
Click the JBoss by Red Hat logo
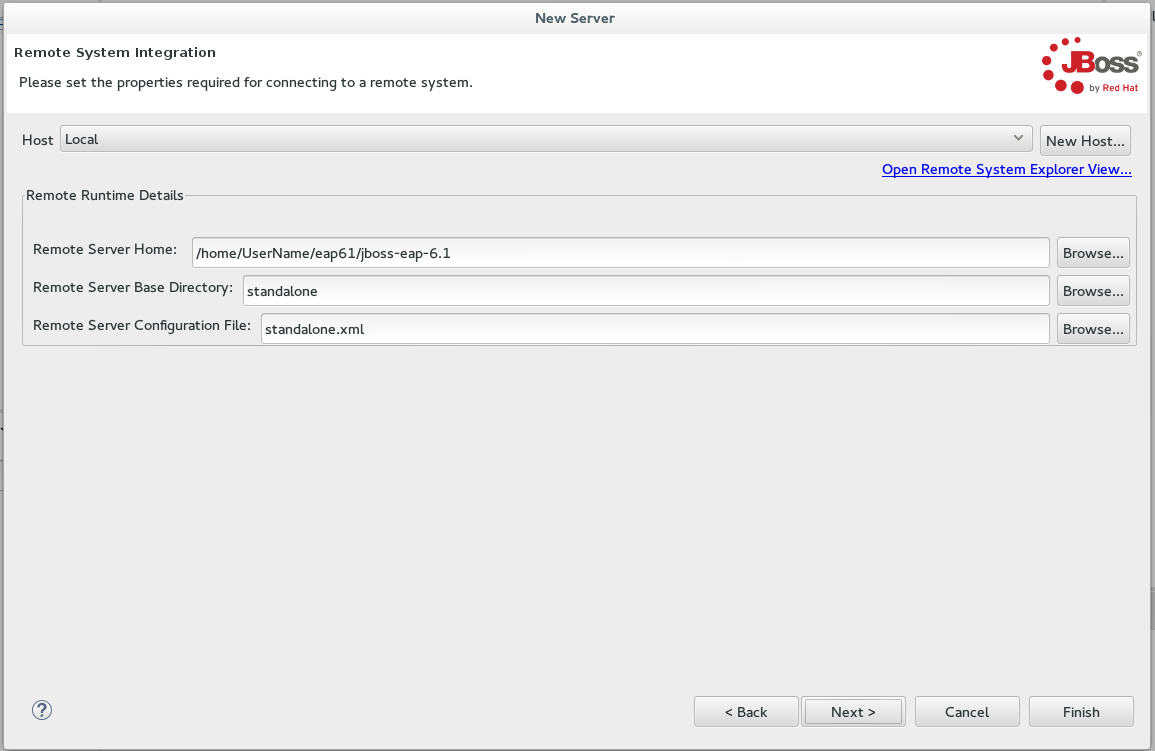pyautogui.click(x=1091, y=66)
